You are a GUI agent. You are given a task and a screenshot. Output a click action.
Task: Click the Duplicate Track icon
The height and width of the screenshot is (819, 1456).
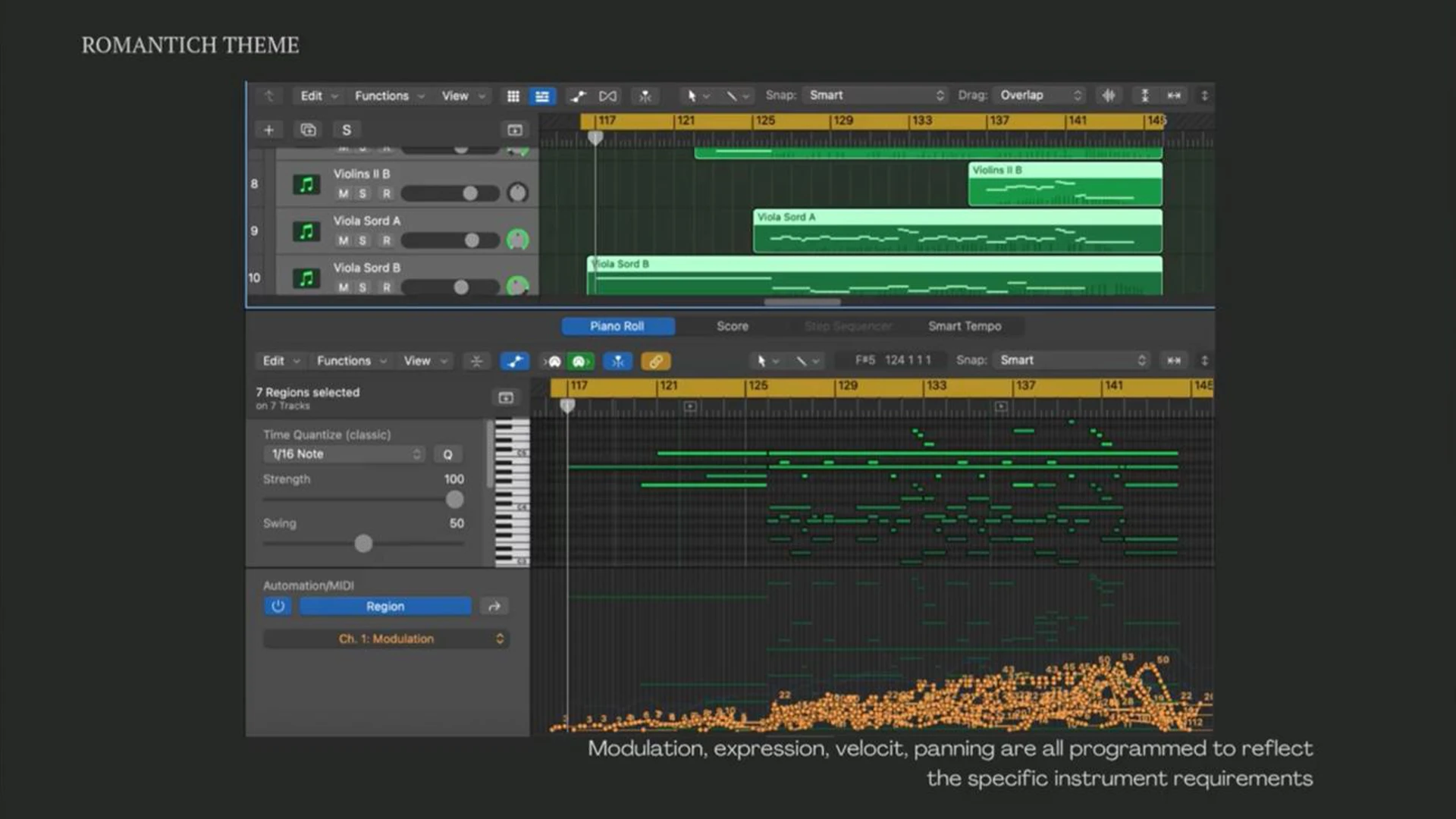[308, 130]
